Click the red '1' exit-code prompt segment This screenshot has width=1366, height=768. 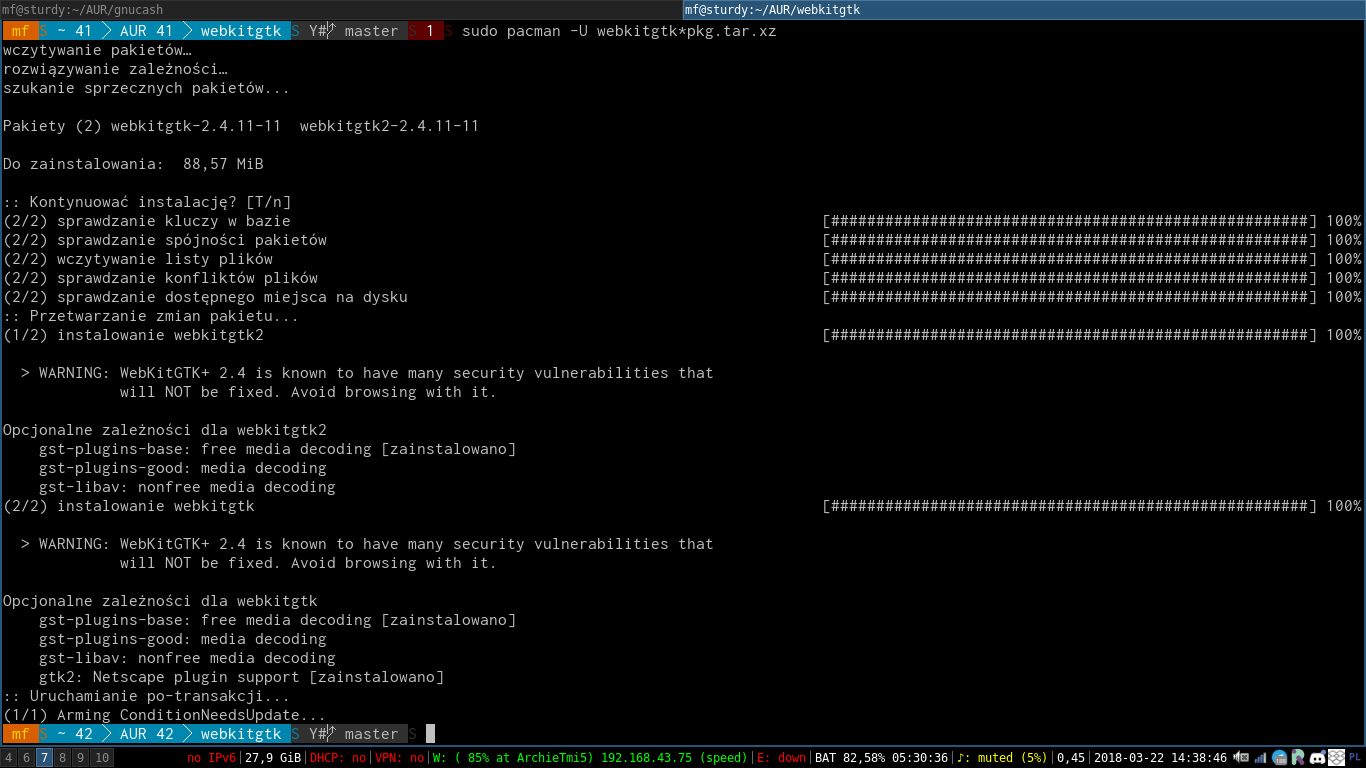pos(430,31)
